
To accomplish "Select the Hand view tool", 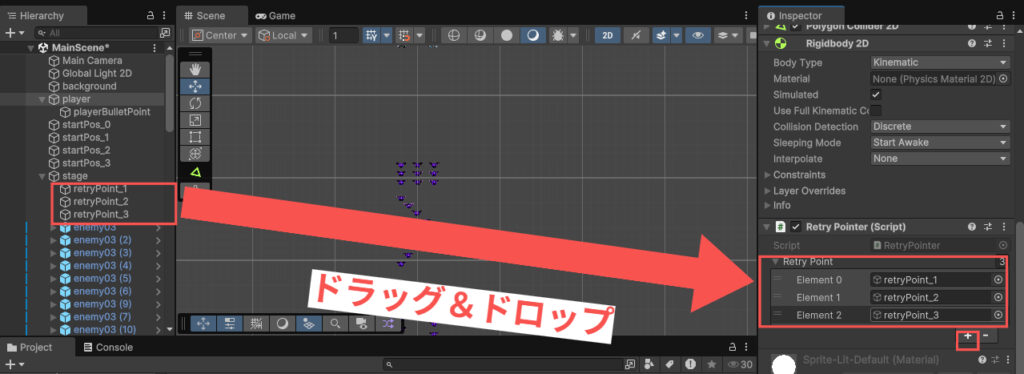I will pyautogui.click(x=196, y=69).
